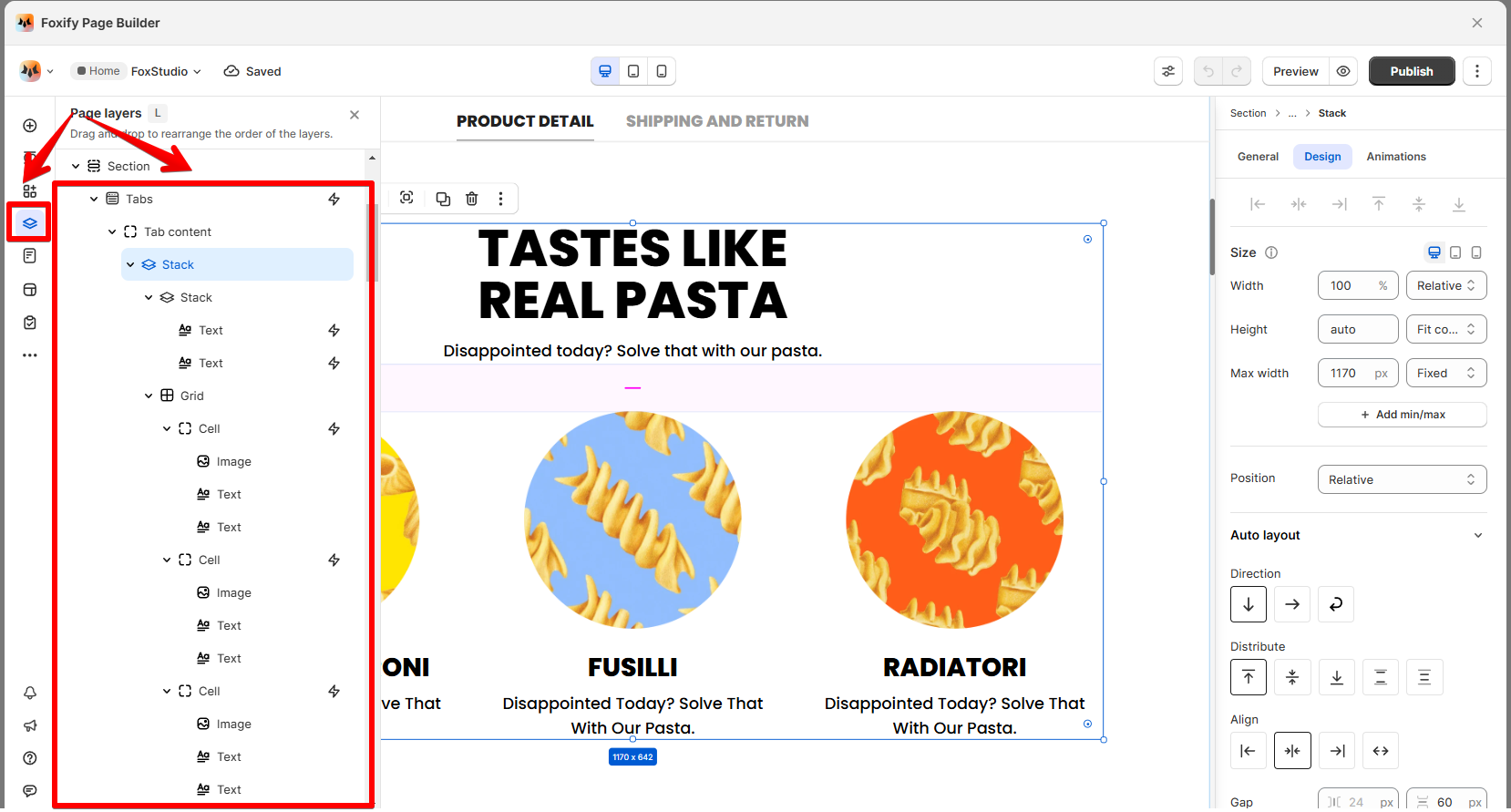1511x812 pixels.
Task: Open the FoxStudio page menu
Action: pyautogui.click(x=166, y=71)
